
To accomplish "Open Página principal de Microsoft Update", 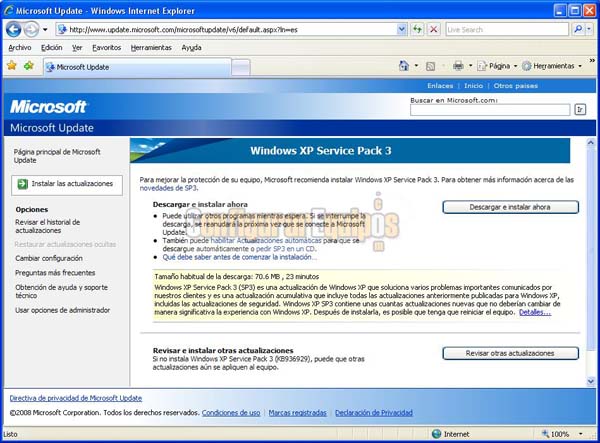I will (57, 156).
